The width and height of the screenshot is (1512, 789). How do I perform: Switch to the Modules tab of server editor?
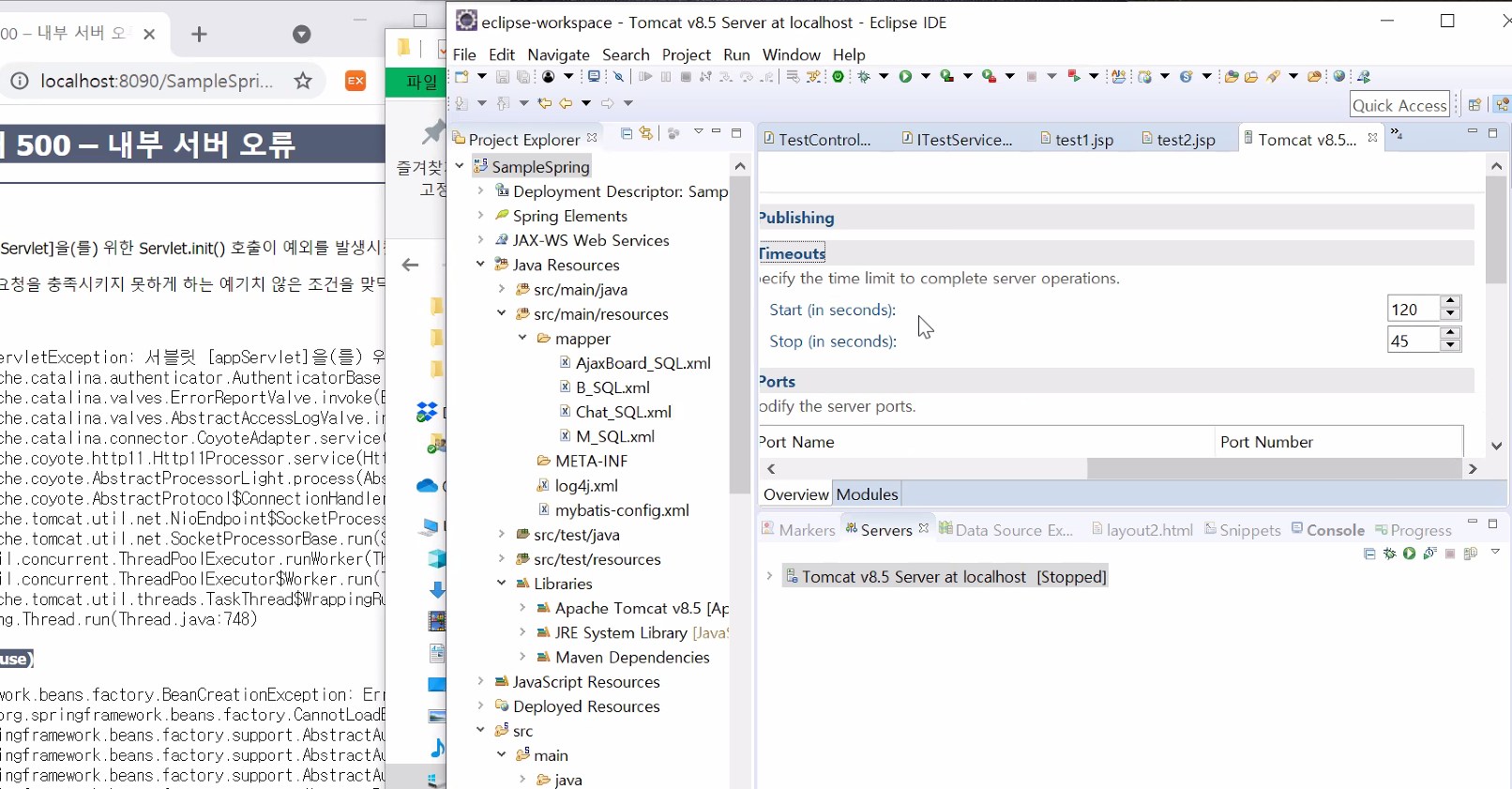pos(867,494)
